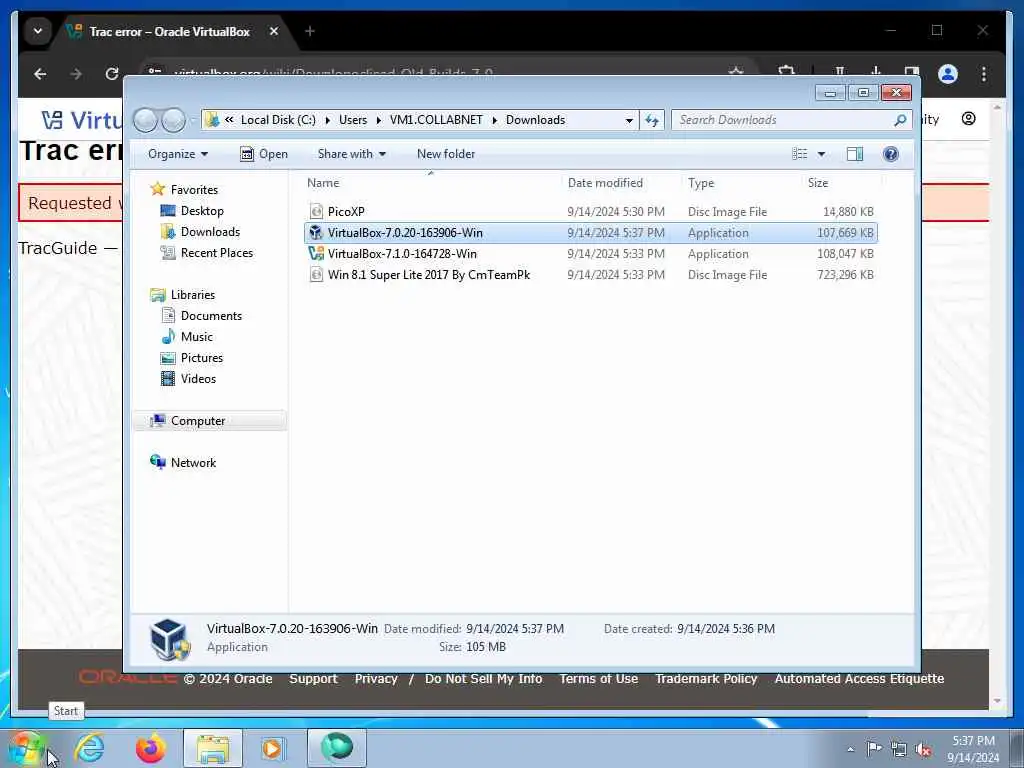Click the VirtualBox-7.0.20-163906-Win application icon
The height and width of the screenshot is (768, 1024).
(x=316, y=232)
